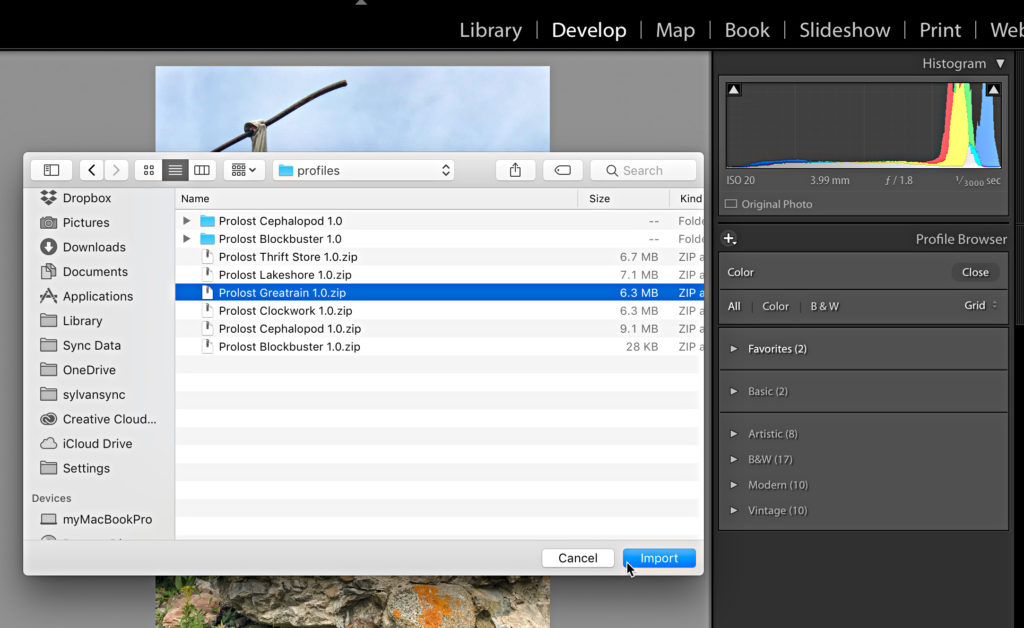Go back to previous folder
This screenshot has width=1024, height=628.
click(92, 170)
